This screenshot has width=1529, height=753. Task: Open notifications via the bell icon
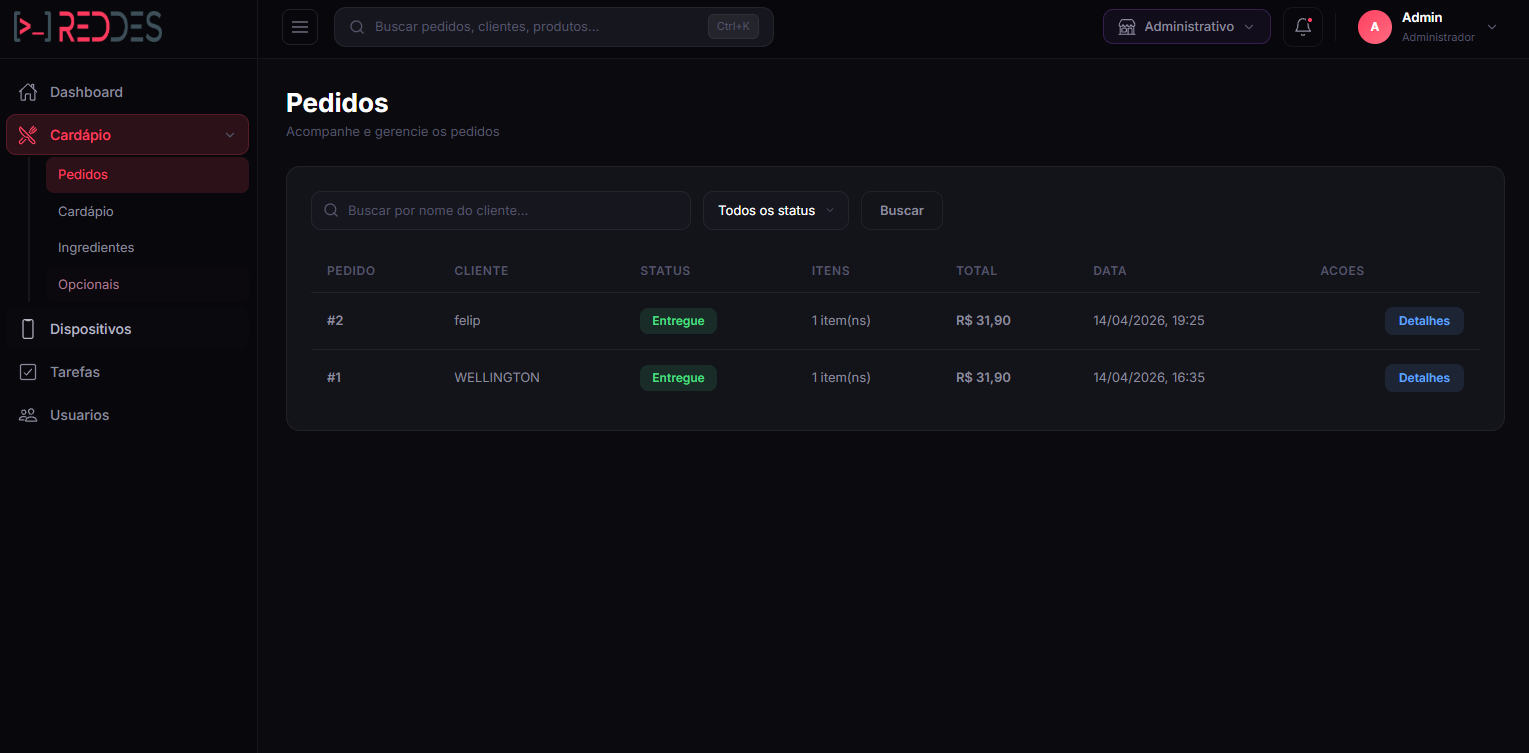pyautogui.click(x=1303, y=27)
